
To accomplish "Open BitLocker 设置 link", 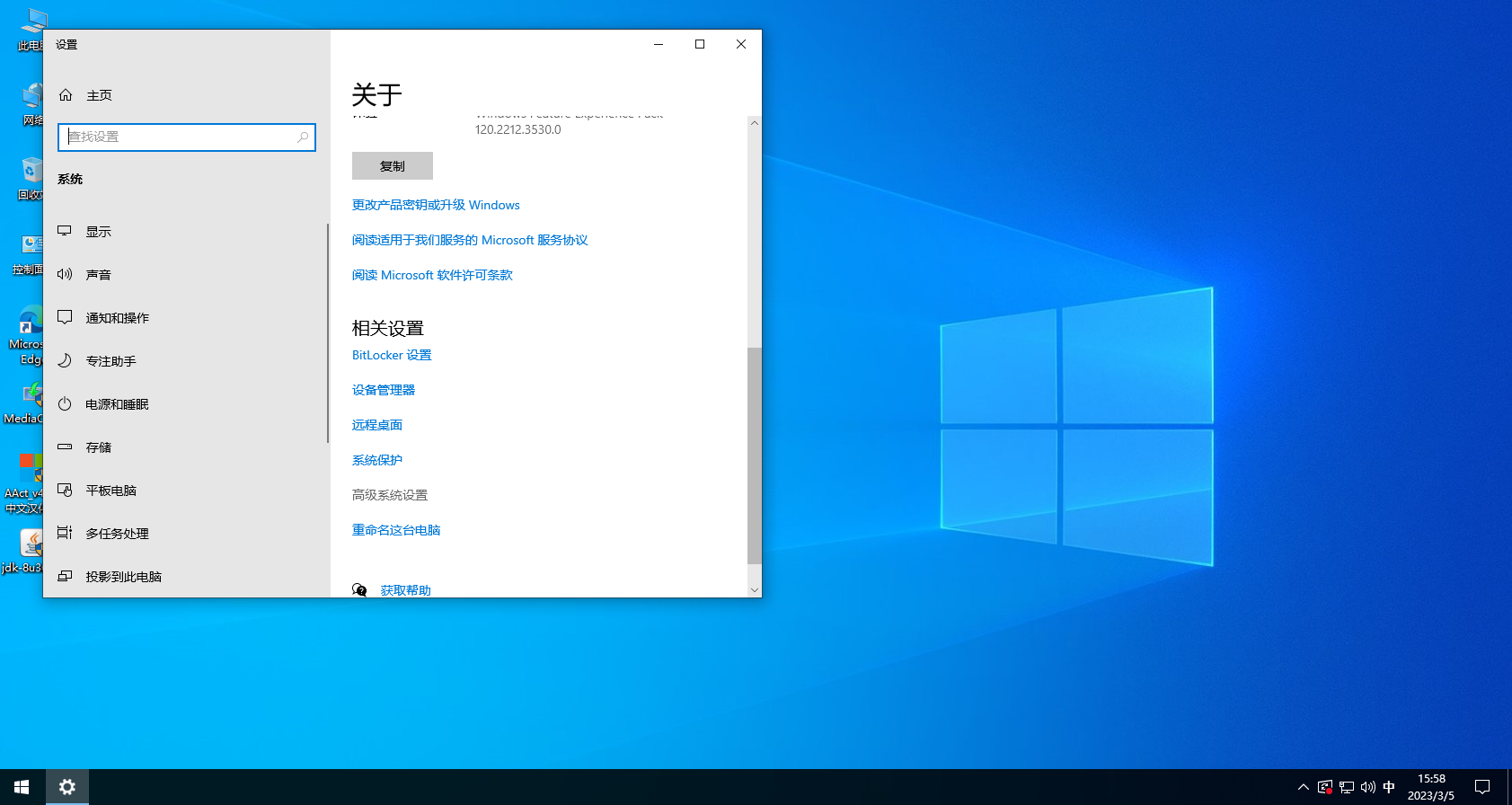I will click(x=392, y=355).
